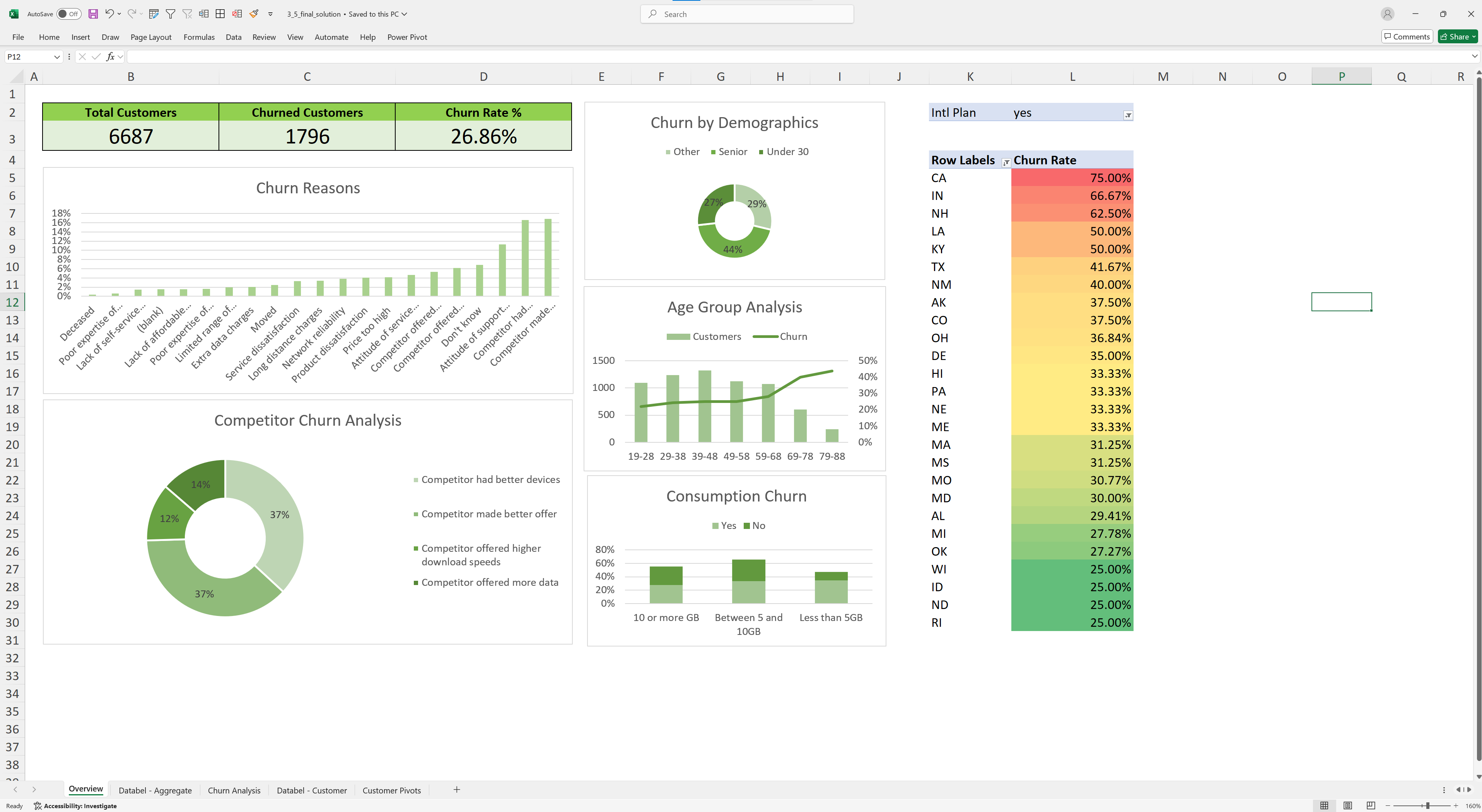Open the Row Labels filter dropdown
Image resolution: width=1482 pixels, height=812 pixels.
click(1006, 163)
